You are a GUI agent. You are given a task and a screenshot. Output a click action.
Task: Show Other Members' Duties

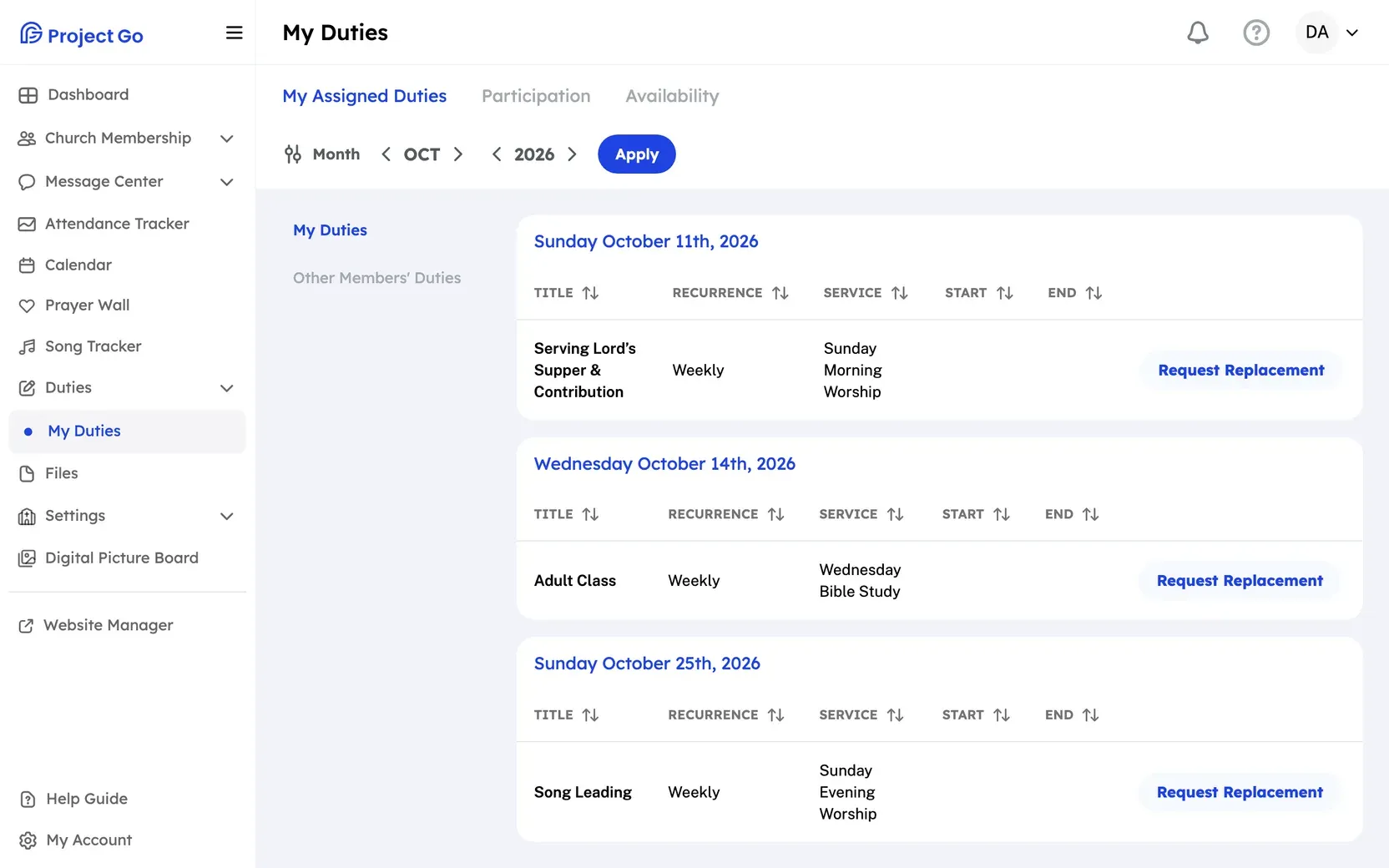click(376, 278)
